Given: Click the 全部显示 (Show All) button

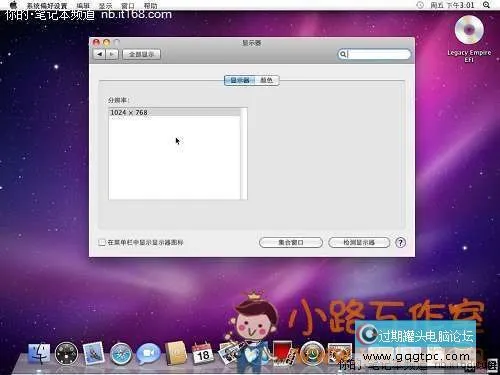Looking at the screenshot, I should [x=141, y=54].
